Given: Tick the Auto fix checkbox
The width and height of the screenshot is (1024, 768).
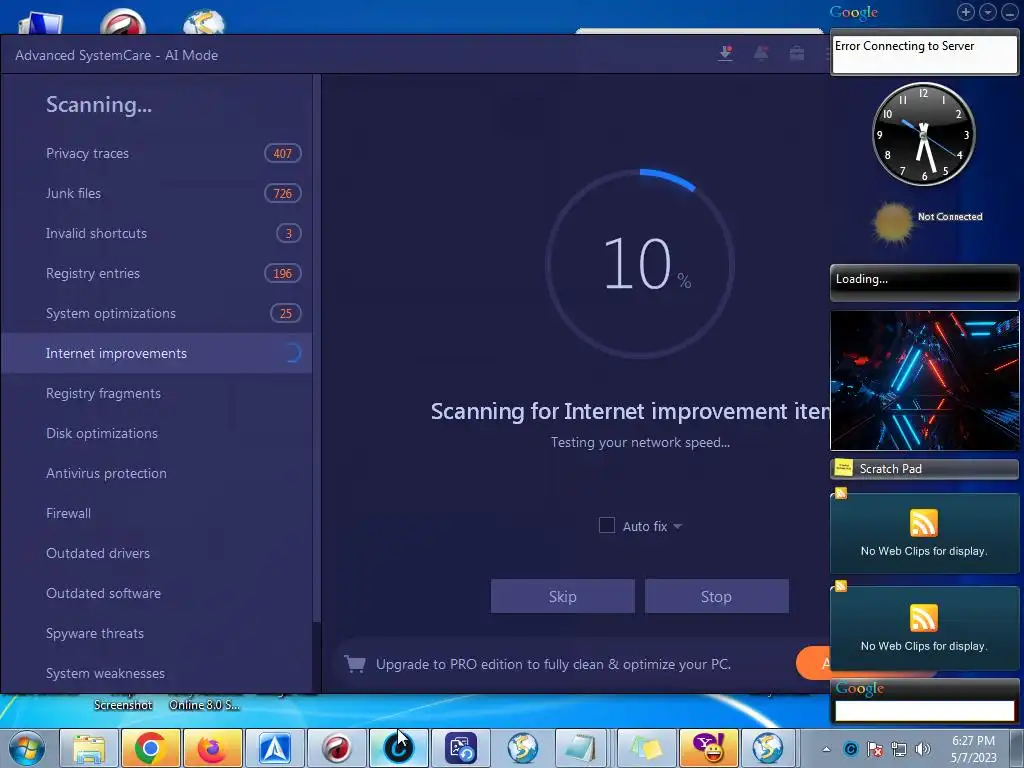Looking at the screenshot, I should coord(607,526).
